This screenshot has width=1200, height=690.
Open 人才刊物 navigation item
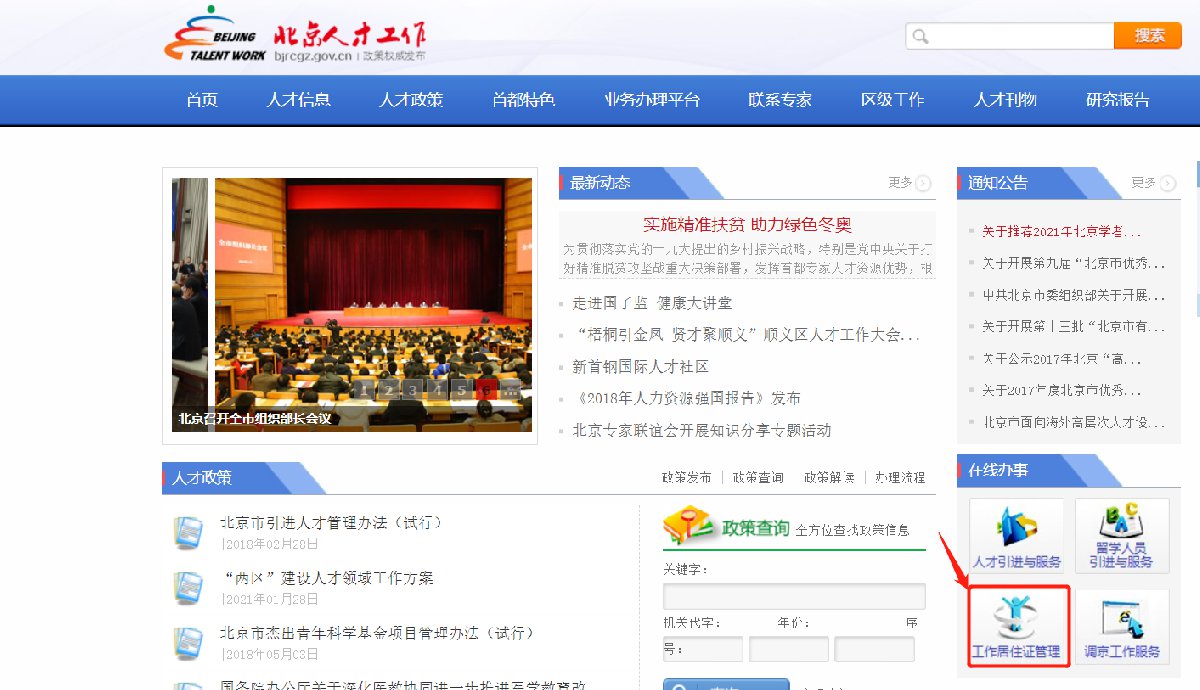point(1005,100)
